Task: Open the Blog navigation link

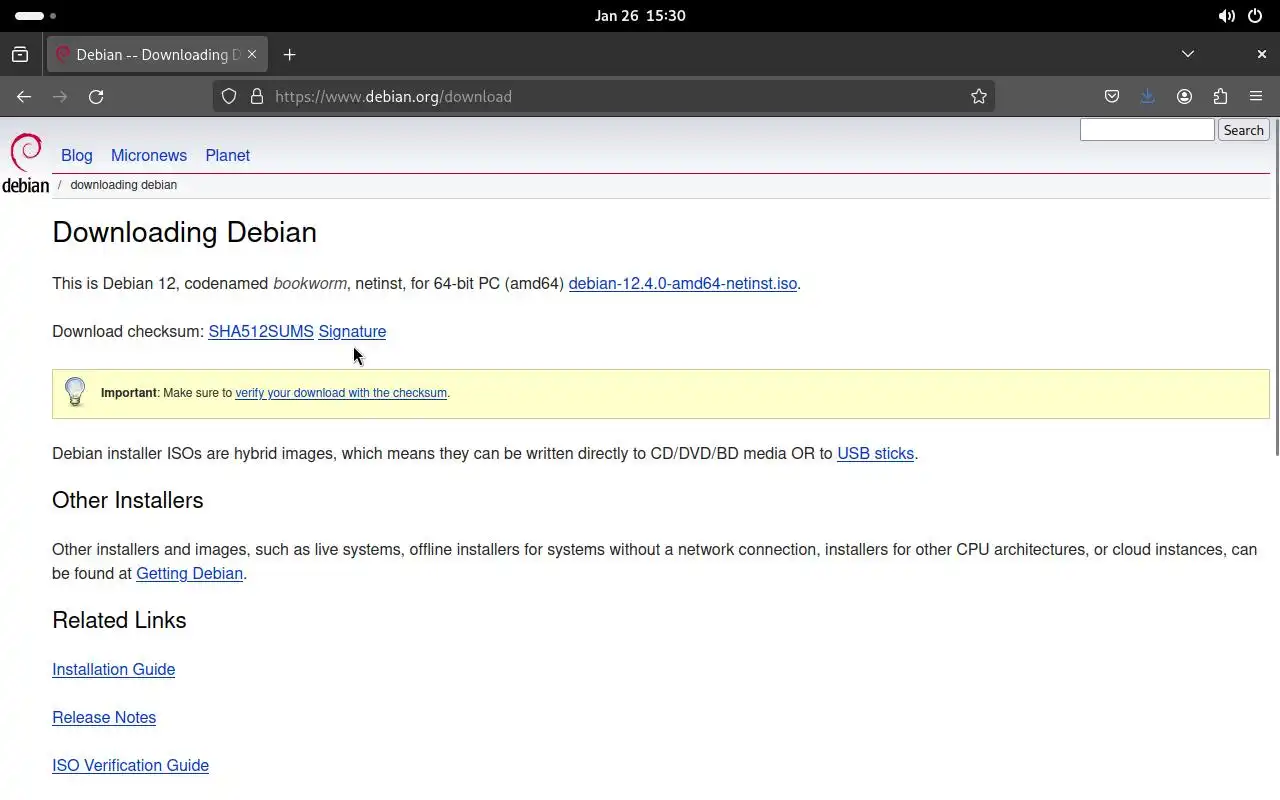Action: click(x=77, y=155)
